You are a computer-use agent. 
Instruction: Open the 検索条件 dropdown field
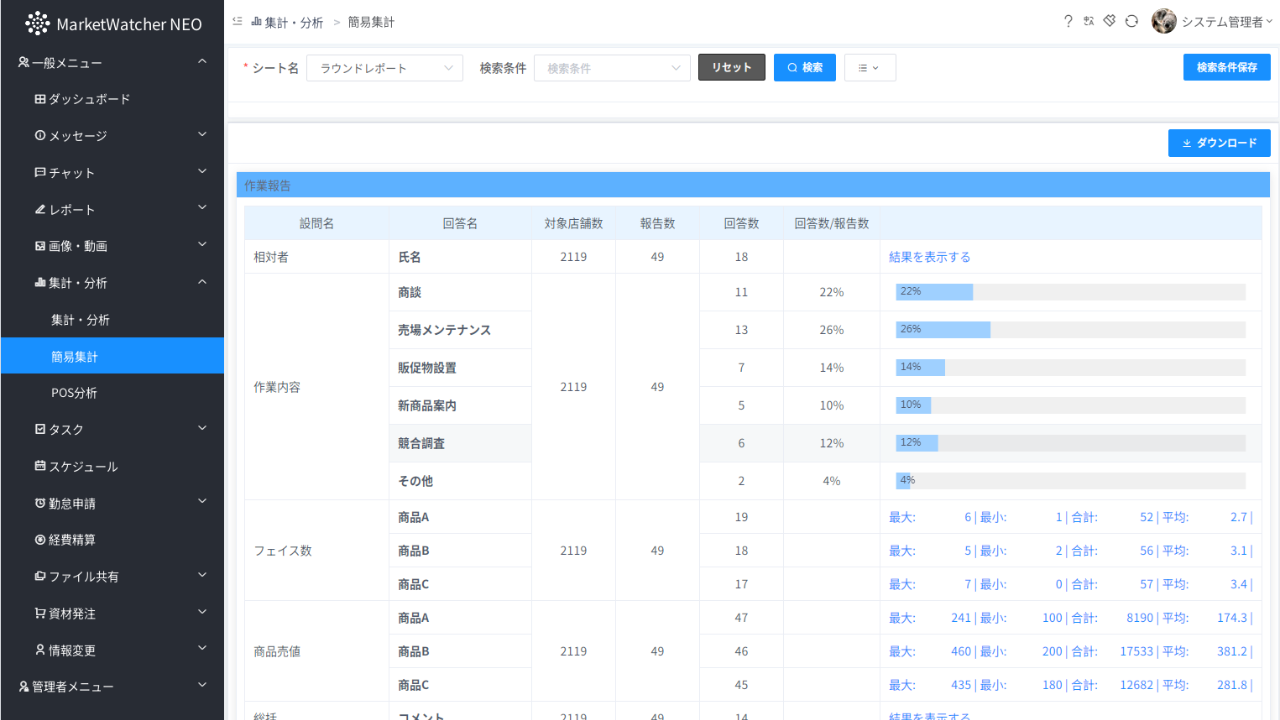click(x=612, y=68)
